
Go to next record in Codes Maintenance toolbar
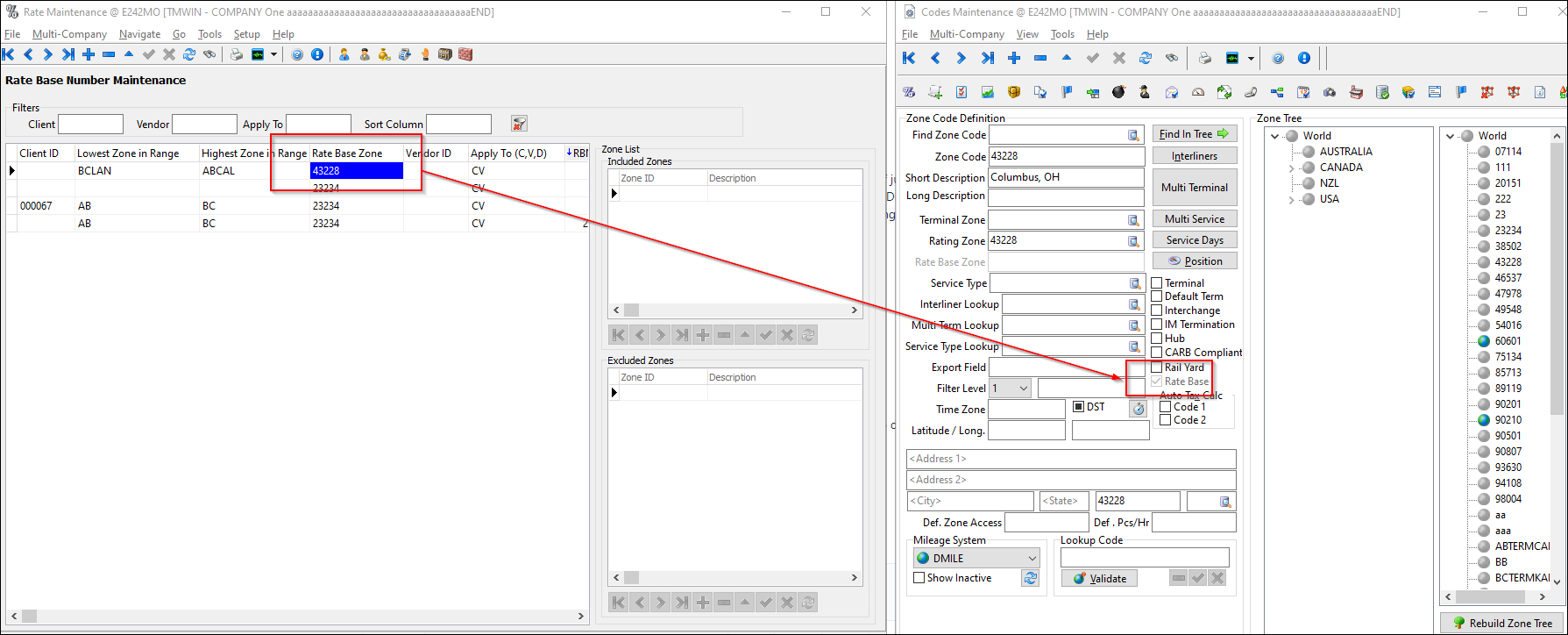(x=961, y=58)
